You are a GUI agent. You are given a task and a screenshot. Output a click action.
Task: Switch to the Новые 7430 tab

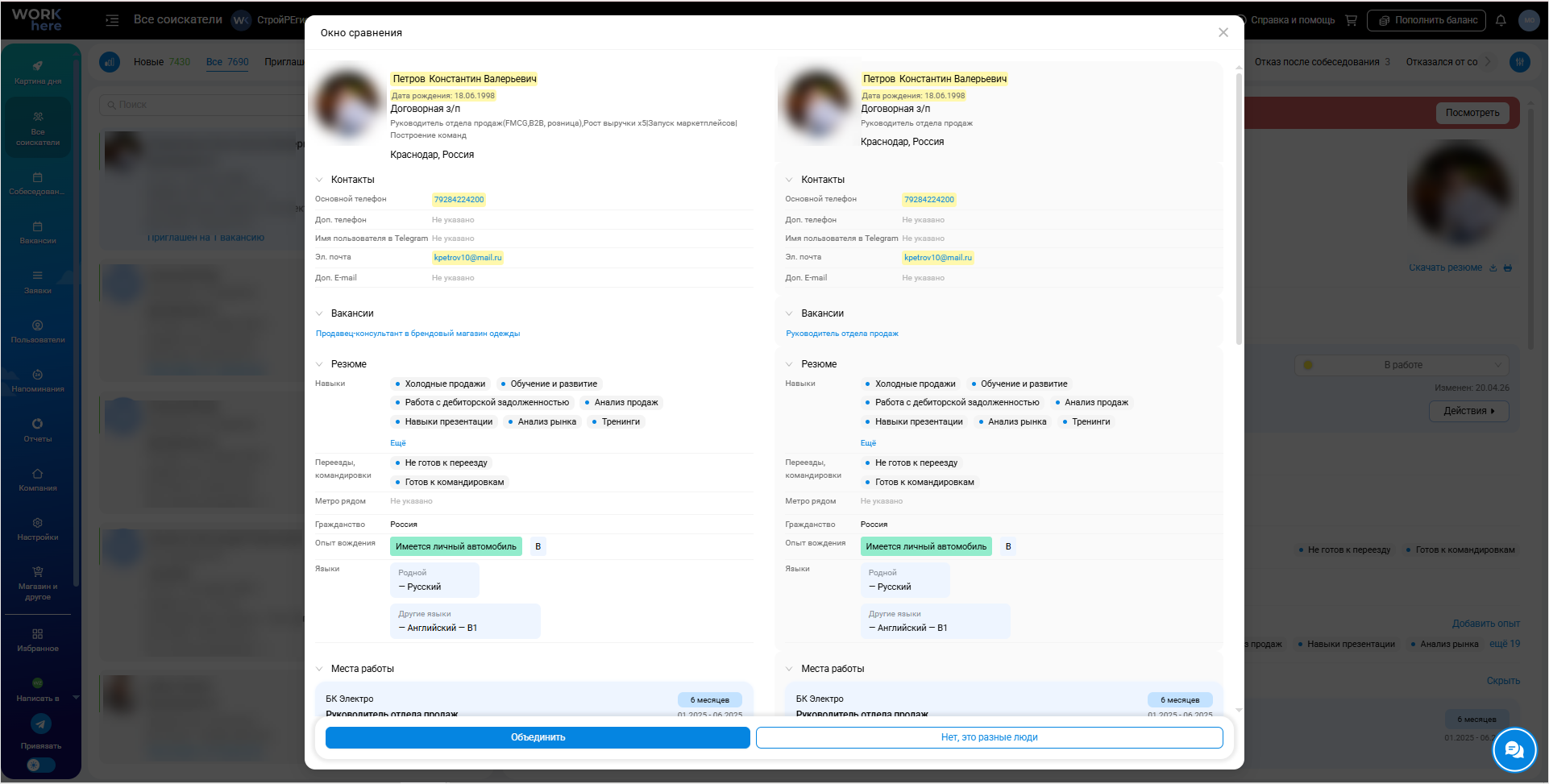(x=162, y=62)
